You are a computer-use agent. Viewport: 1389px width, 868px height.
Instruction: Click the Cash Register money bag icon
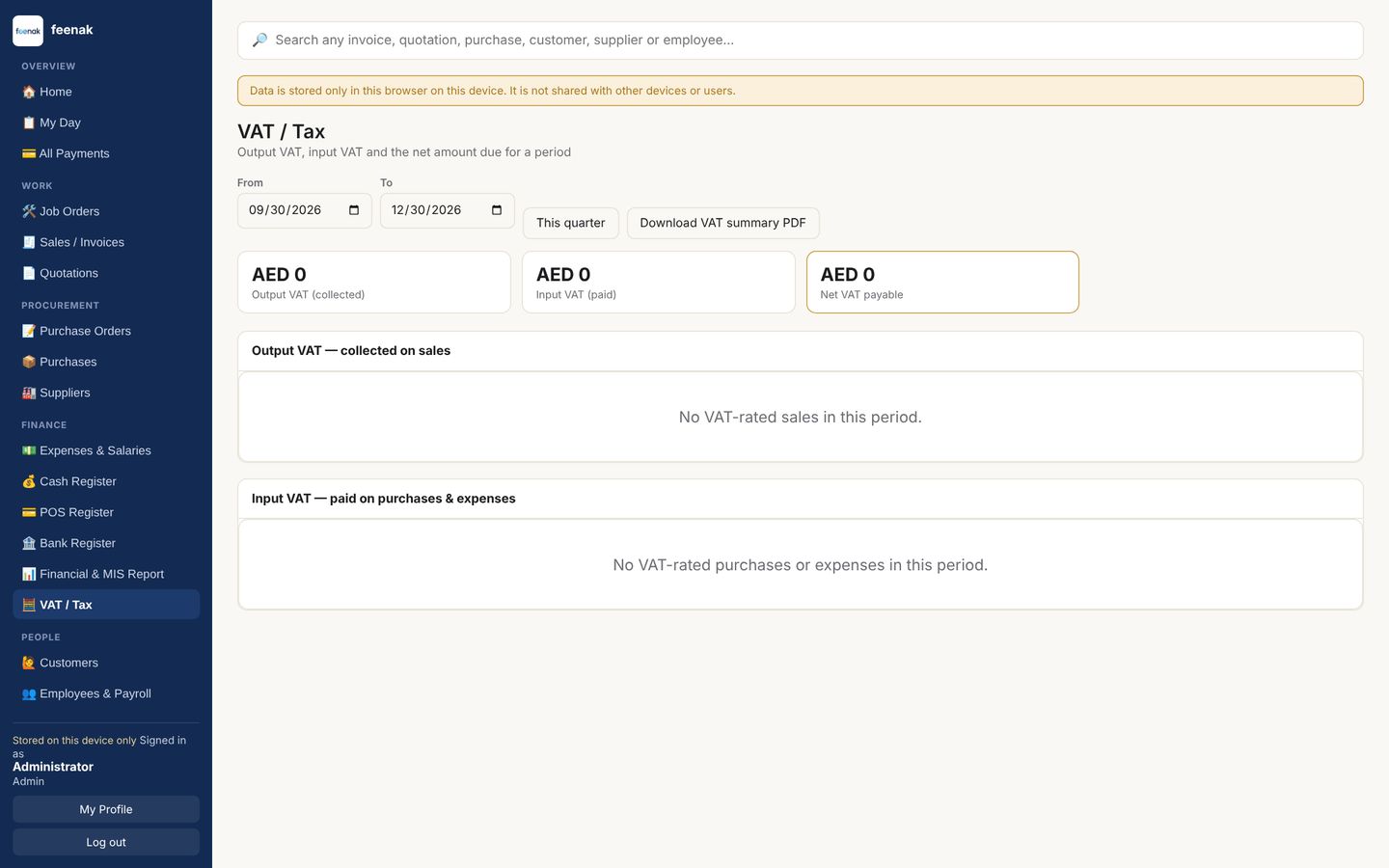(x=29, y=481)
